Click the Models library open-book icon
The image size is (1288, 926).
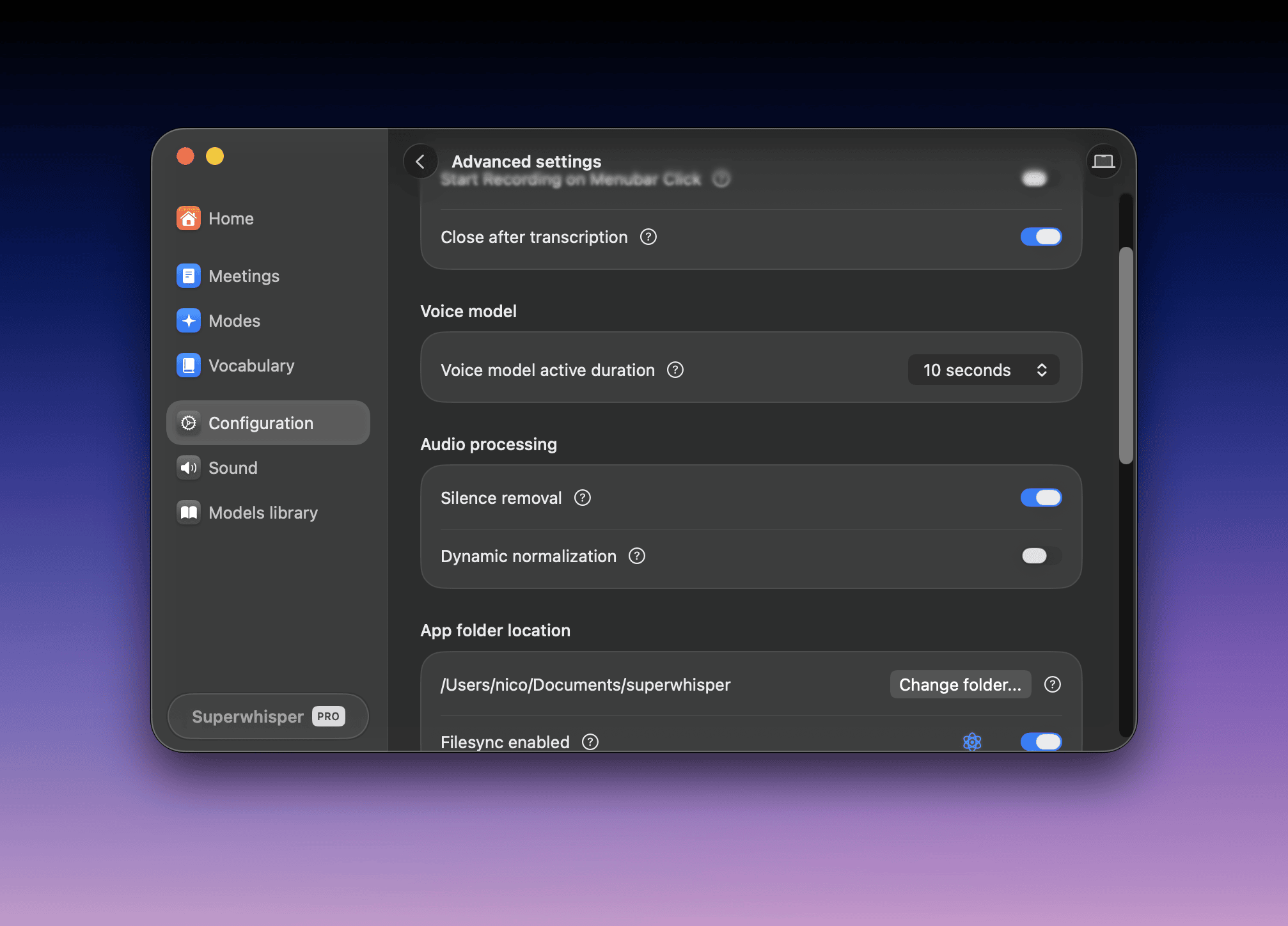189,513
